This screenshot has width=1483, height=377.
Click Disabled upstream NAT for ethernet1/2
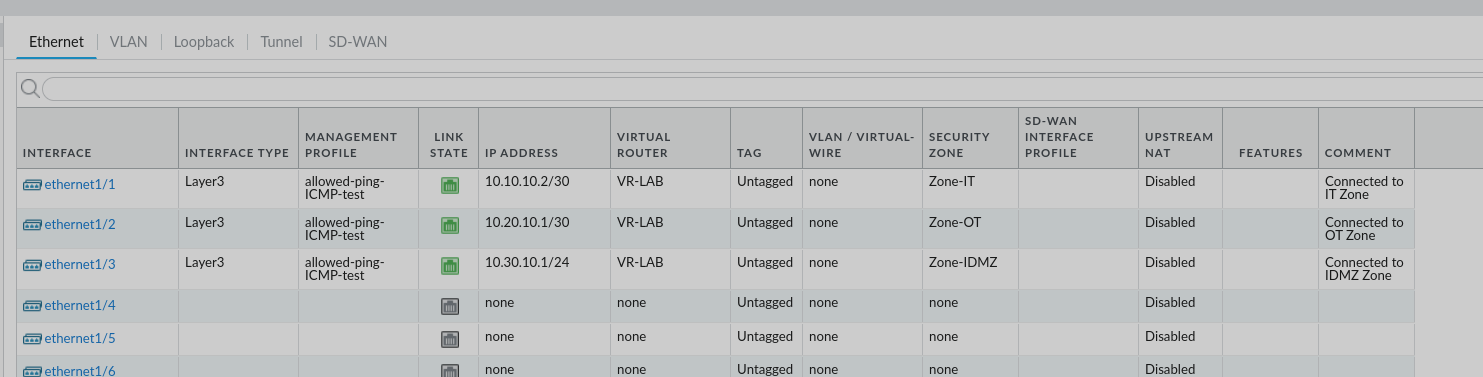tap(1170, 222)
